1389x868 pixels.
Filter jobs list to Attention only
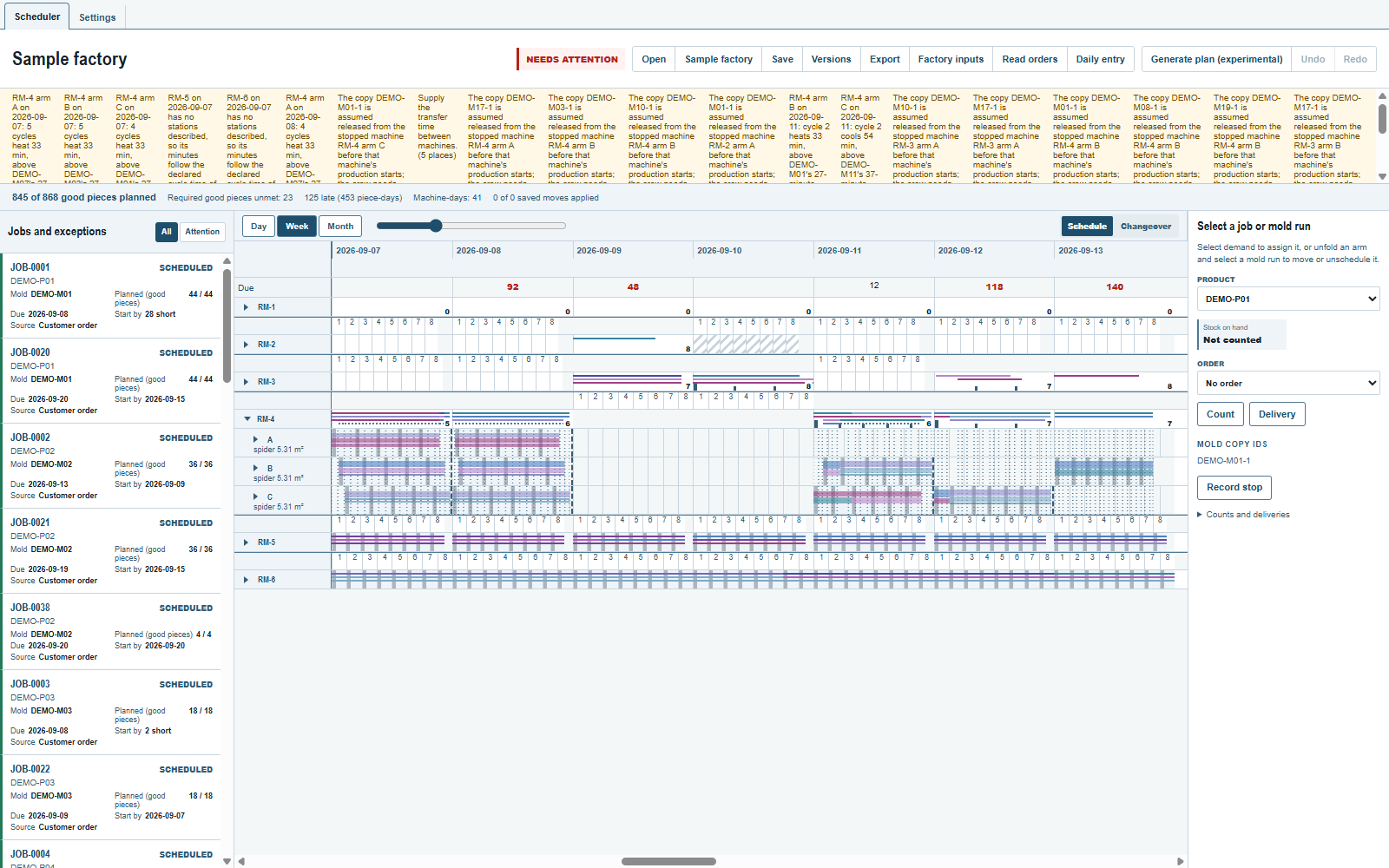202,232
